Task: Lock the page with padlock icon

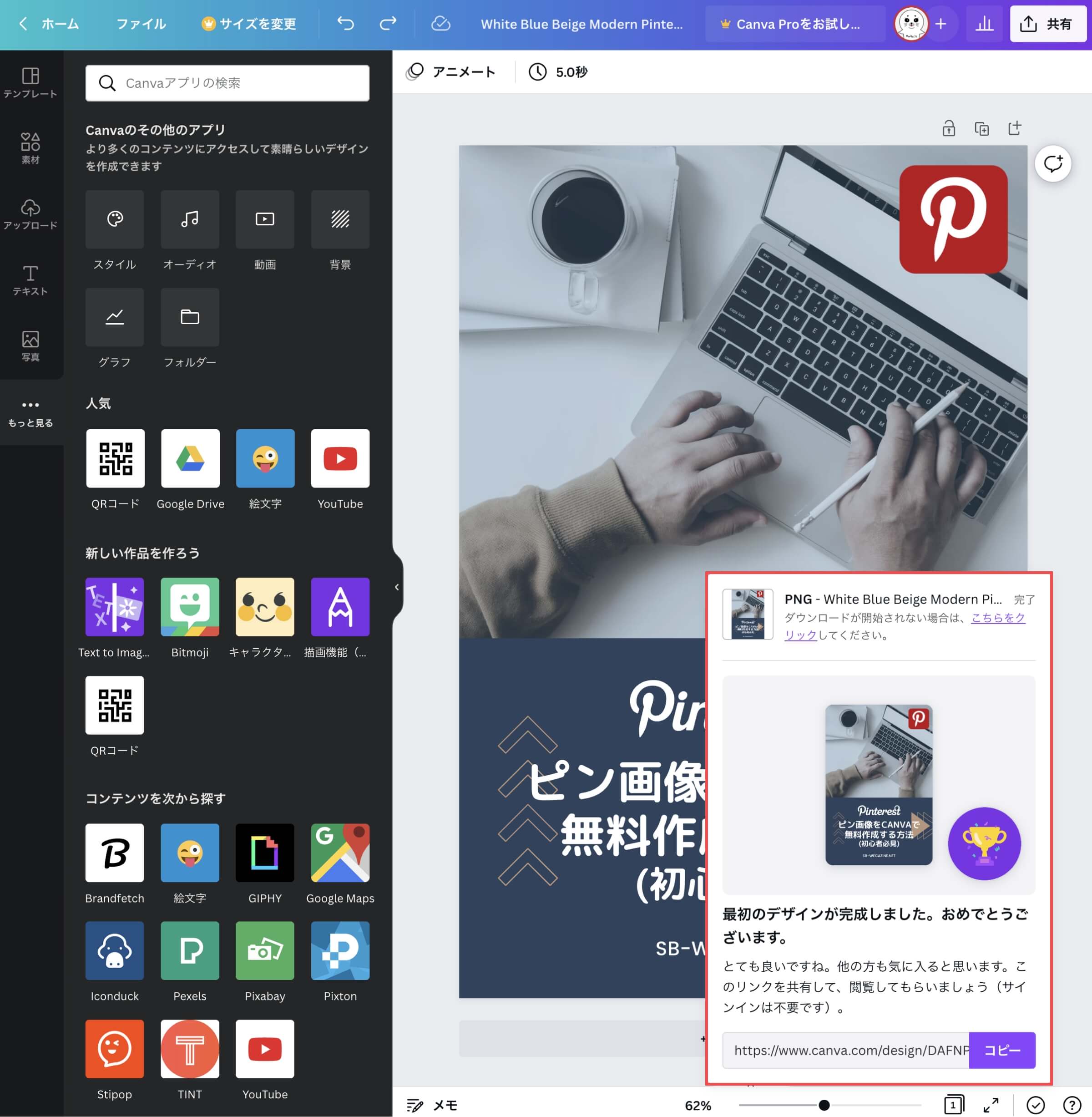Action: [x=949, y=128]
